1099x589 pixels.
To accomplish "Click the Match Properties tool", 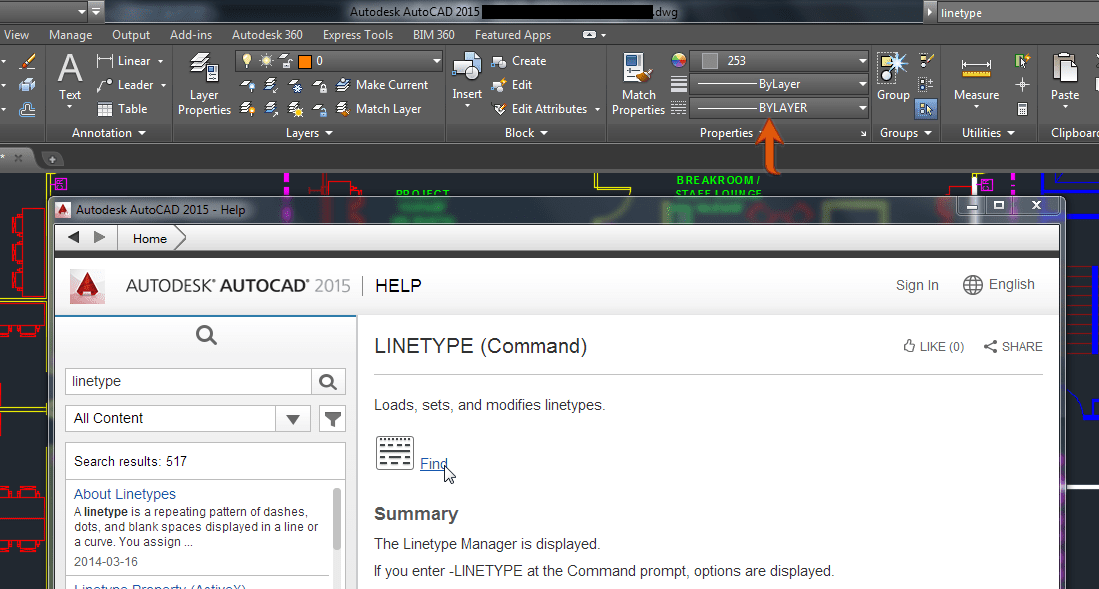I will tap(639, 84).
